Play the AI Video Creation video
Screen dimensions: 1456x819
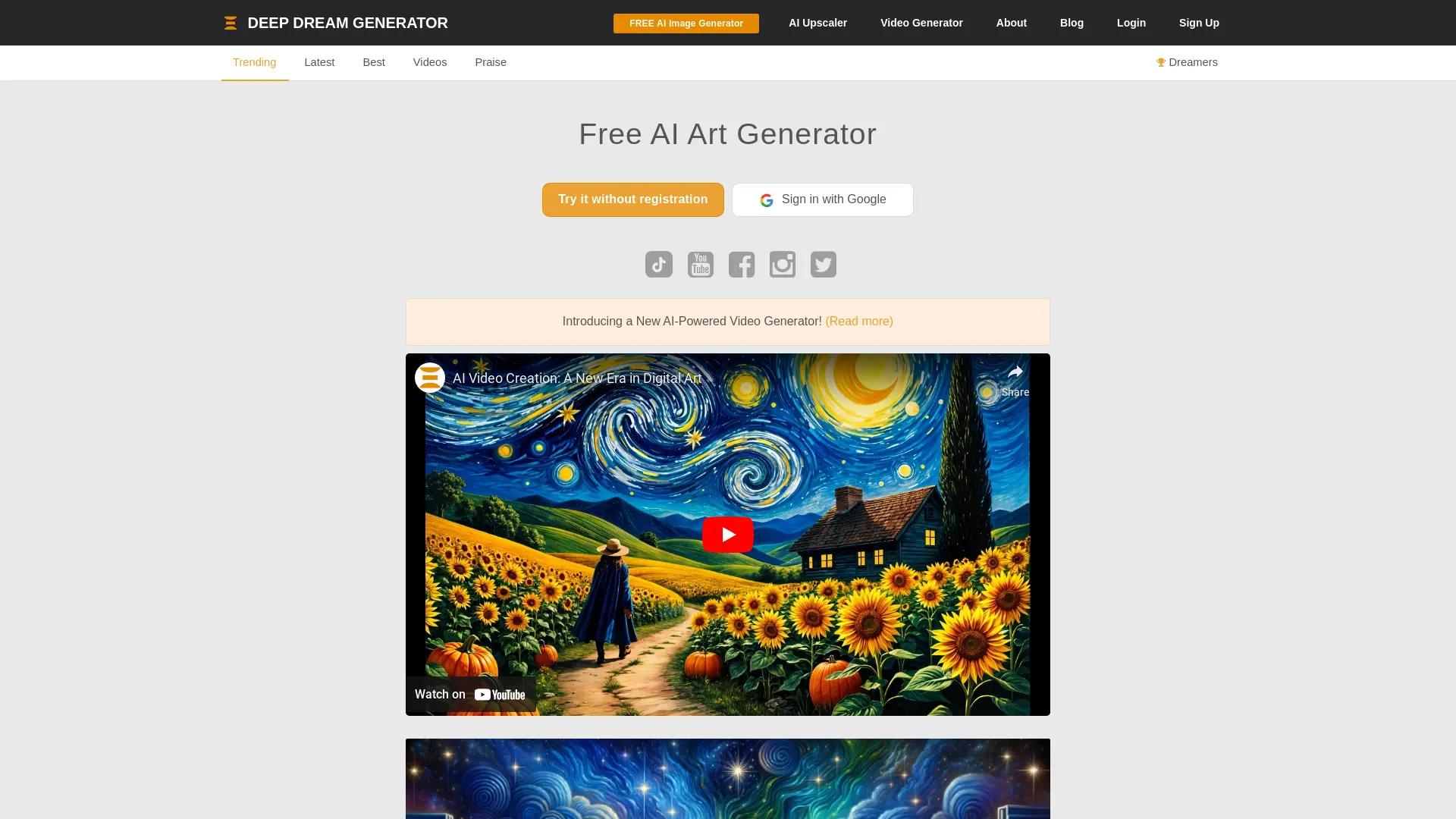tap(727, 535)
